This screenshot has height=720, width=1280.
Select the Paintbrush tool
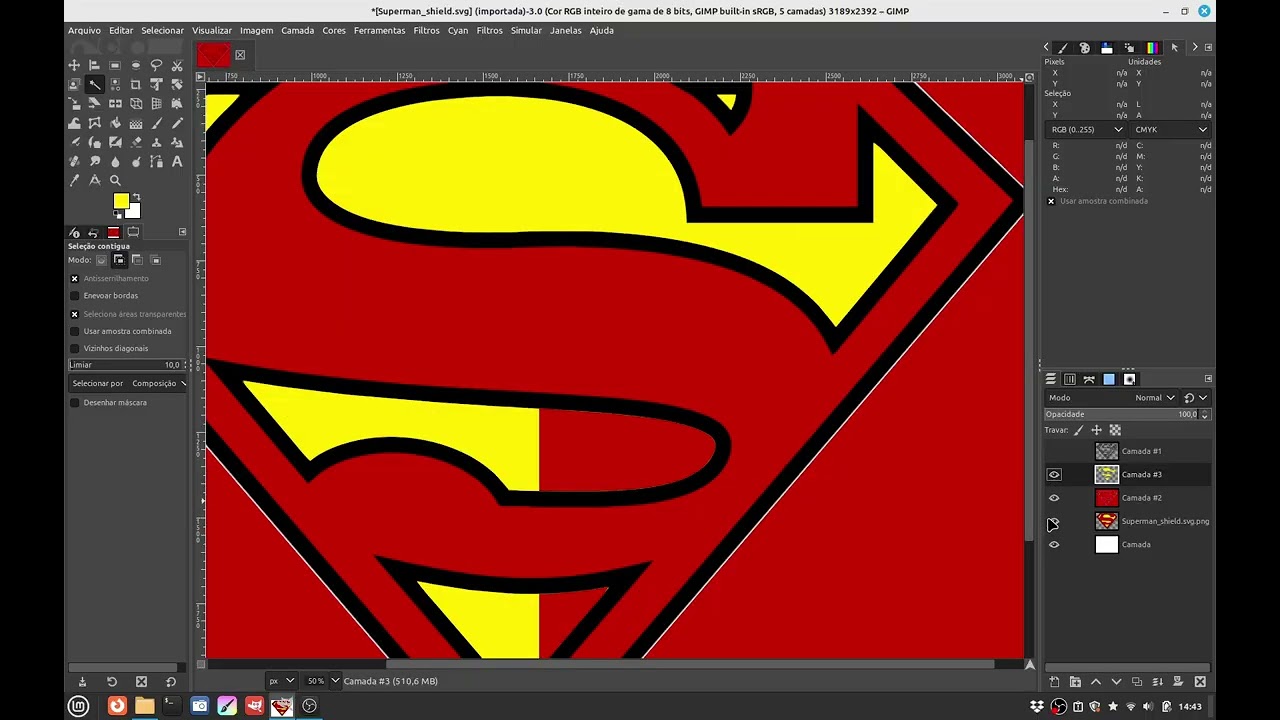(156, 123)
